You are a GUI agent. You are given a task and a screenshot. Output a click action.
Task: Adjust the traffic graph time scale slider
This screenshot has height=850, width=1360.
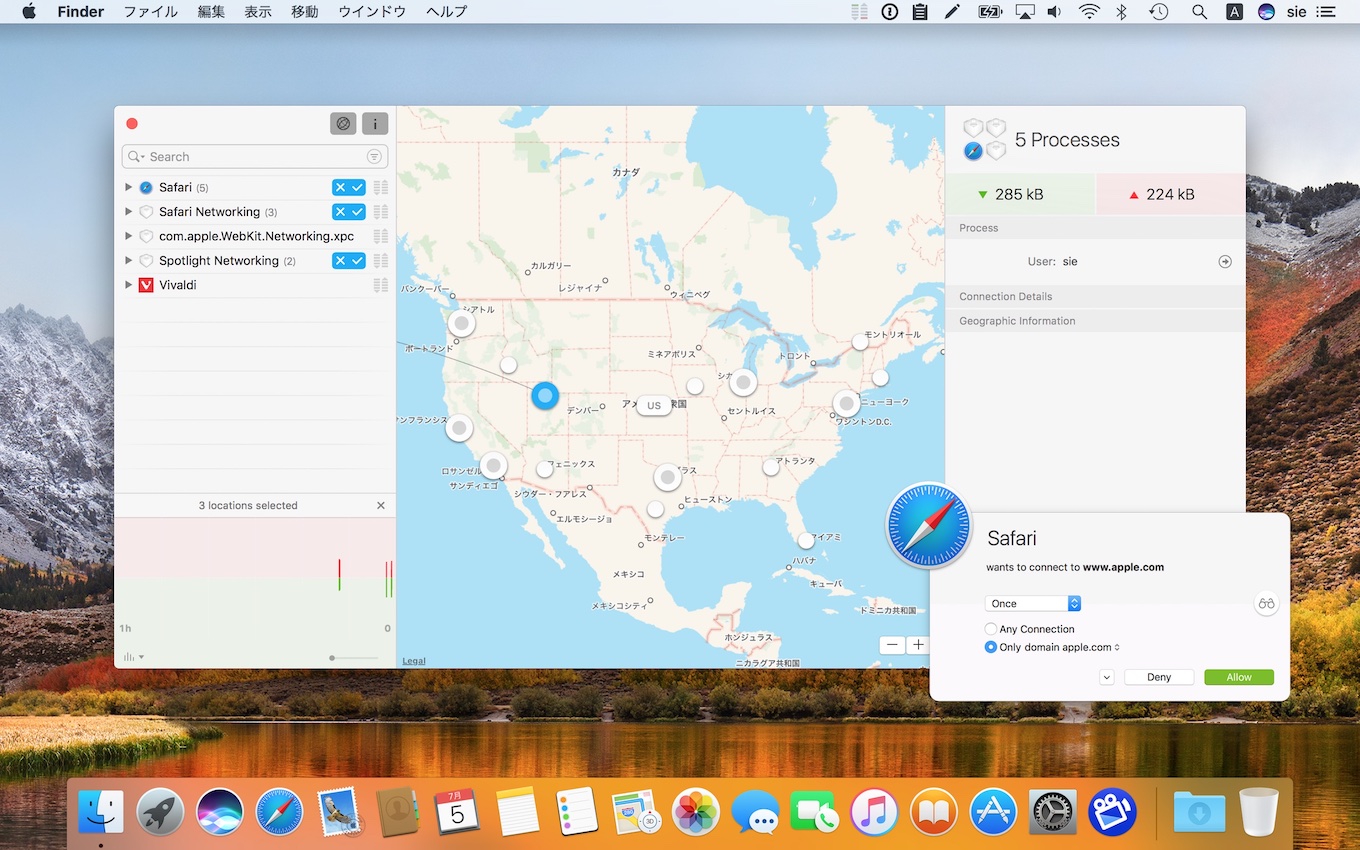(x=332, y=657)
